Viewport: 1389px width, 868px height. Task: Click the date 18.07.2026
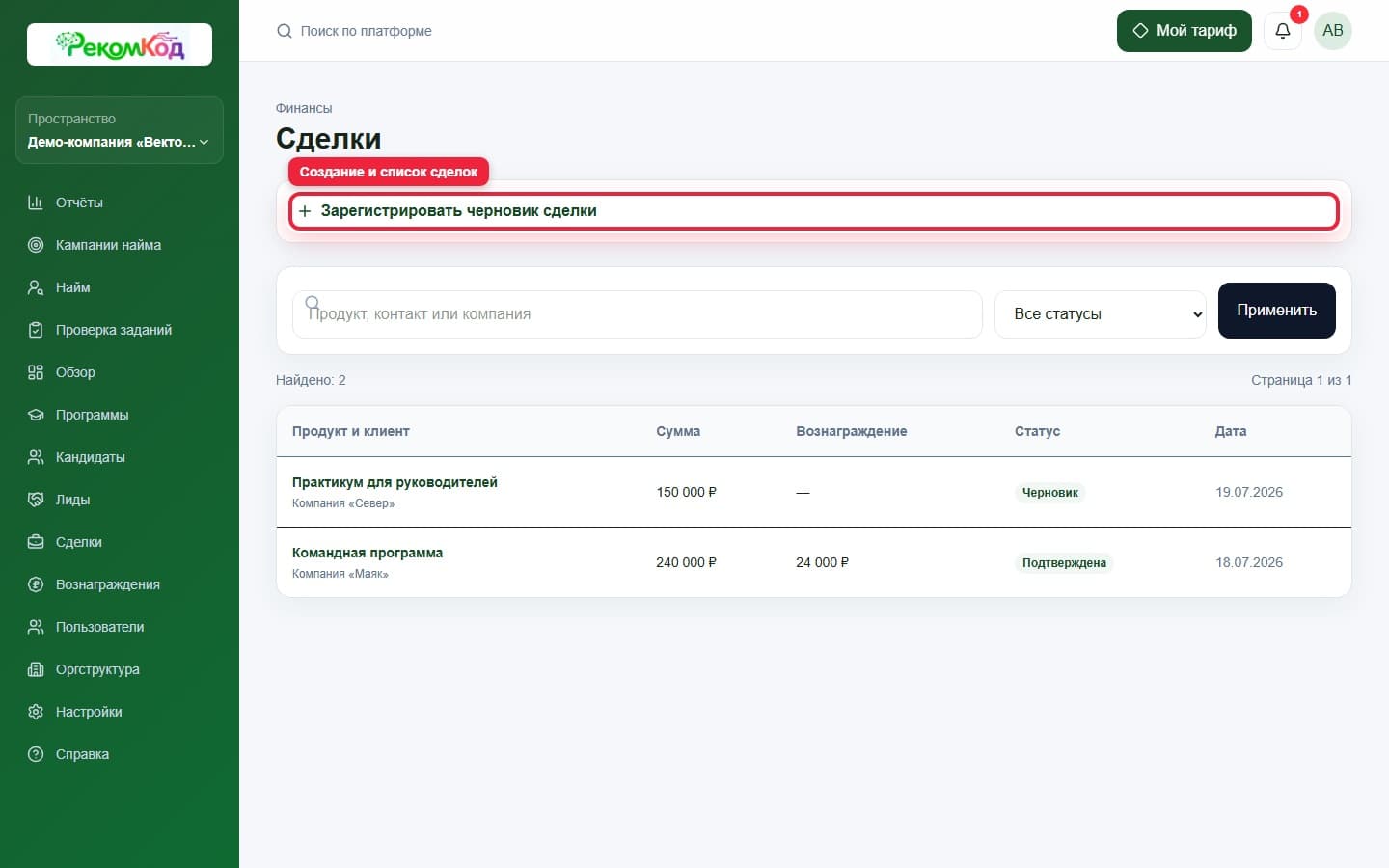(x=1249, y=562)
